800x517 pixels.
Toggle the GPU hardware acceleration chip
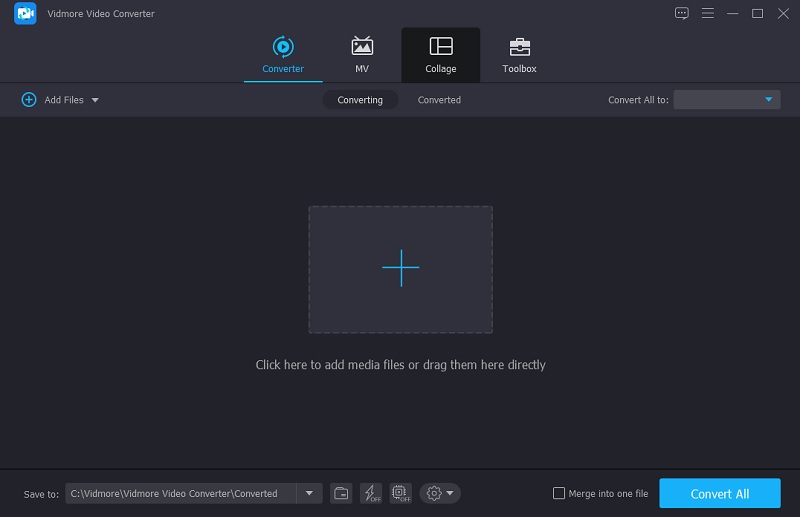click(x=401, y=493)
